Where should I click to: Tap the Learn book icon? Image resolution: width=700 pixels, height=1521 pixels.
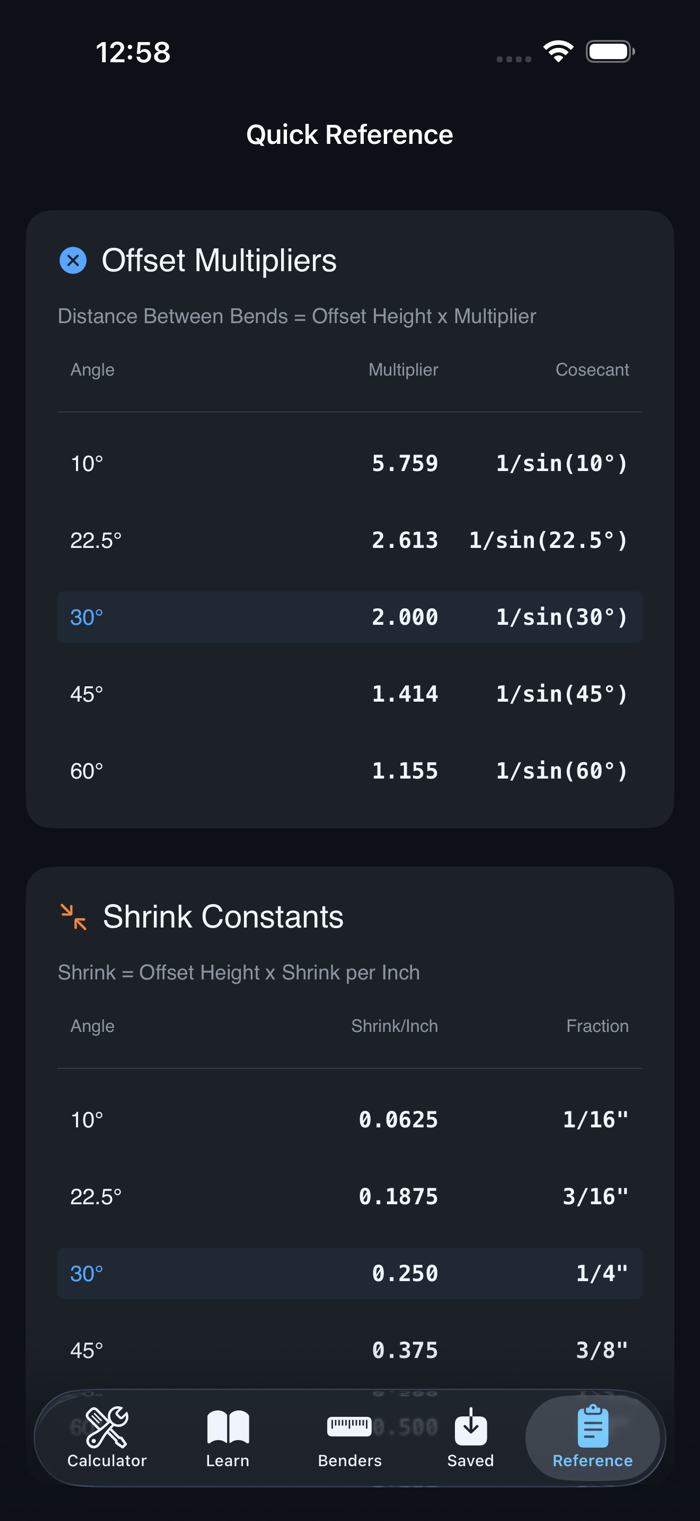point(228,1428)
